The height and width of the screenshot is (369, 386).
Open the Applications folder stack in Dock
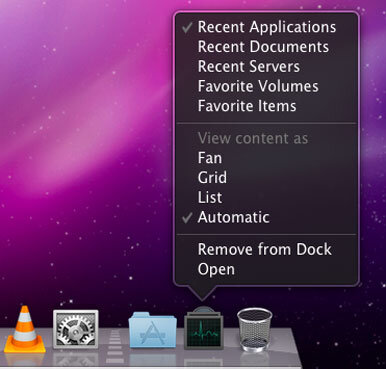pos(153,330)
